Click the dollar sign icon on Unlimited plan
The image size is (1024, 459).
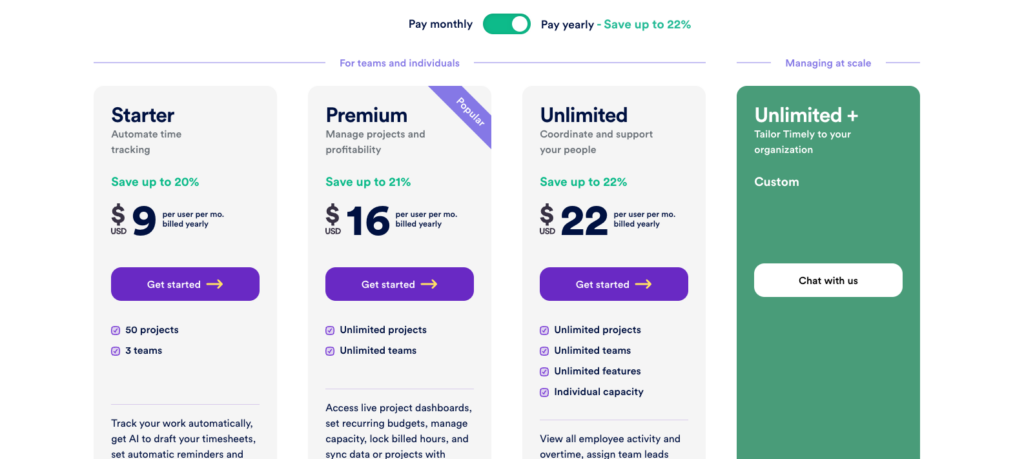coord(547,215)
